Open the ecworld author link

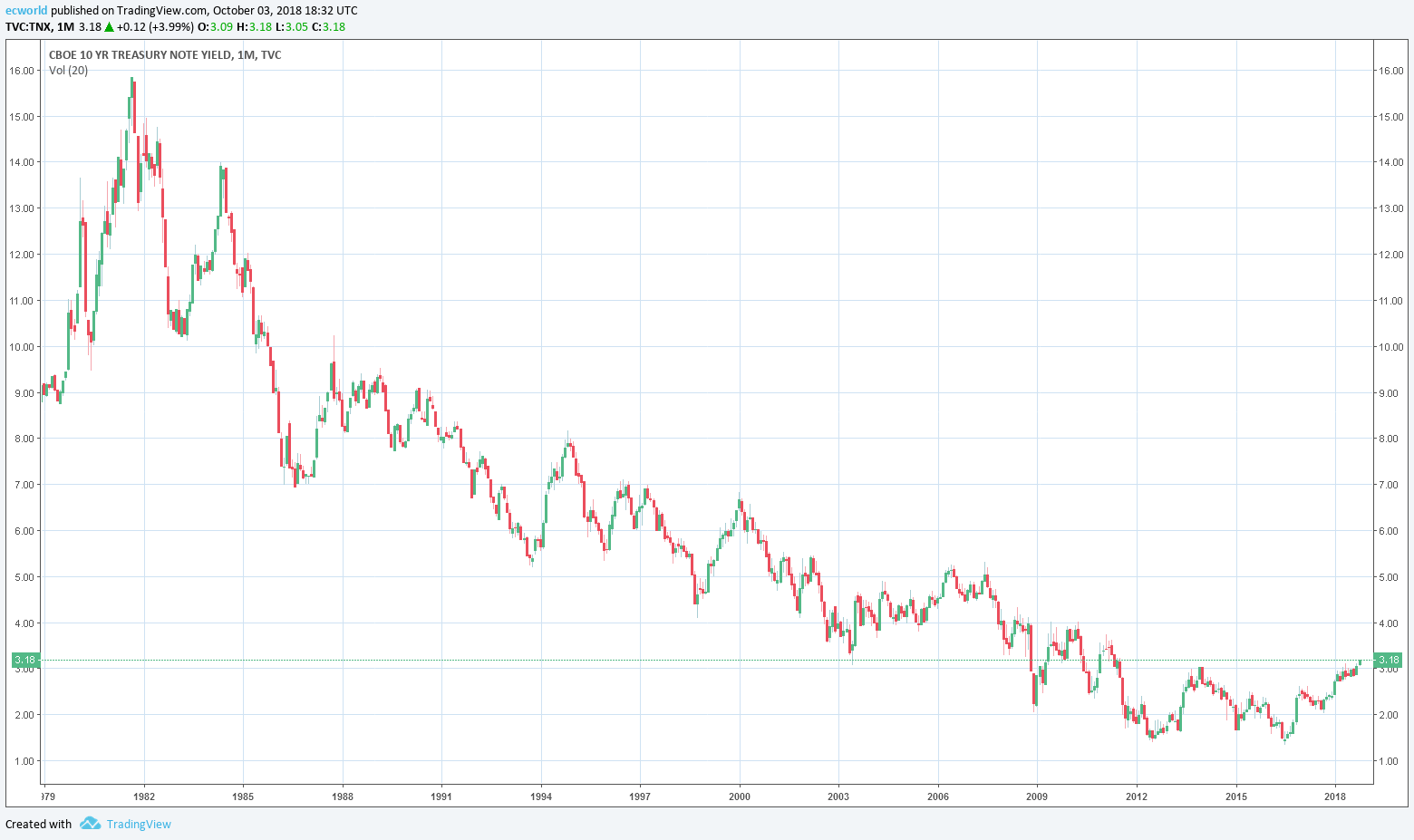pos(25,11)
